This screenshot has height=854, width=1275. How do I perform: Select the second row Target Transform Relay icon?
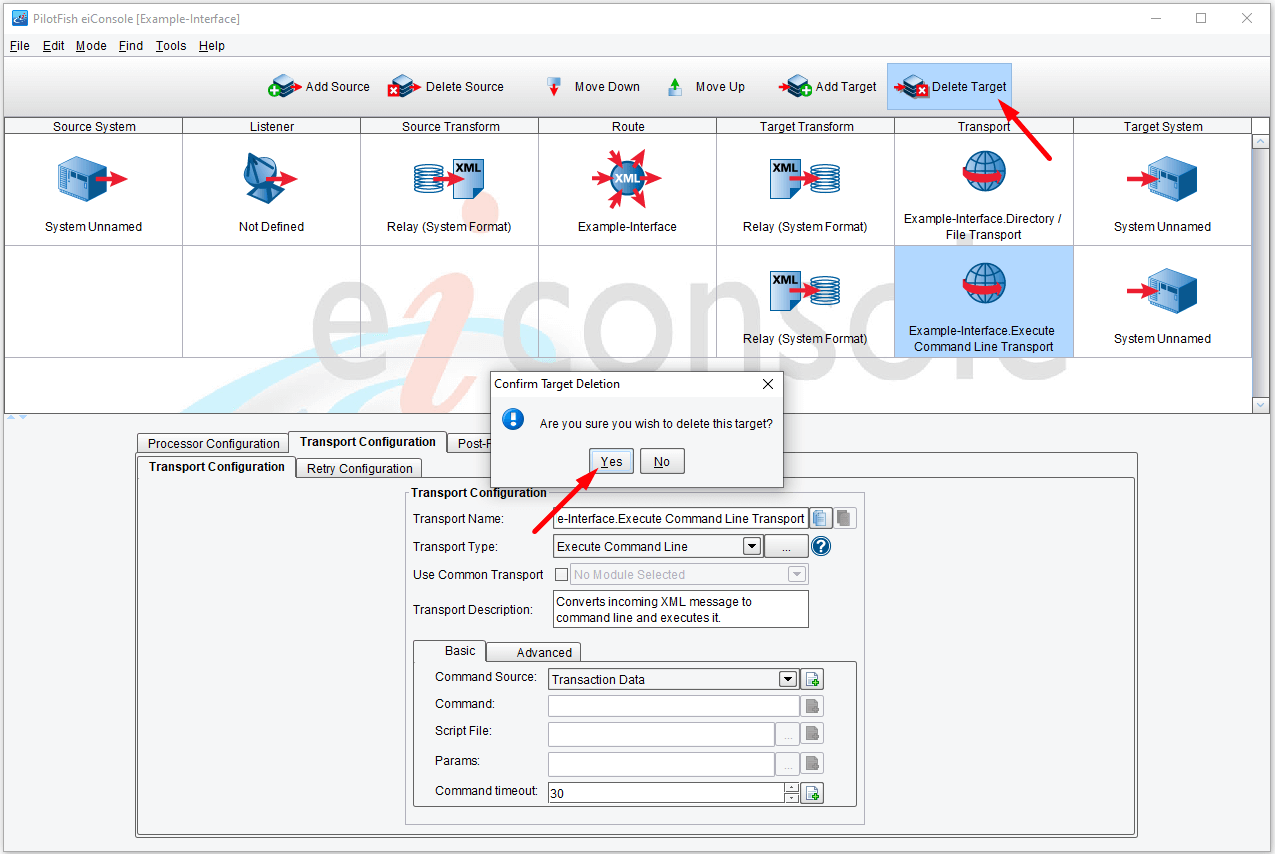pos(805,292)
